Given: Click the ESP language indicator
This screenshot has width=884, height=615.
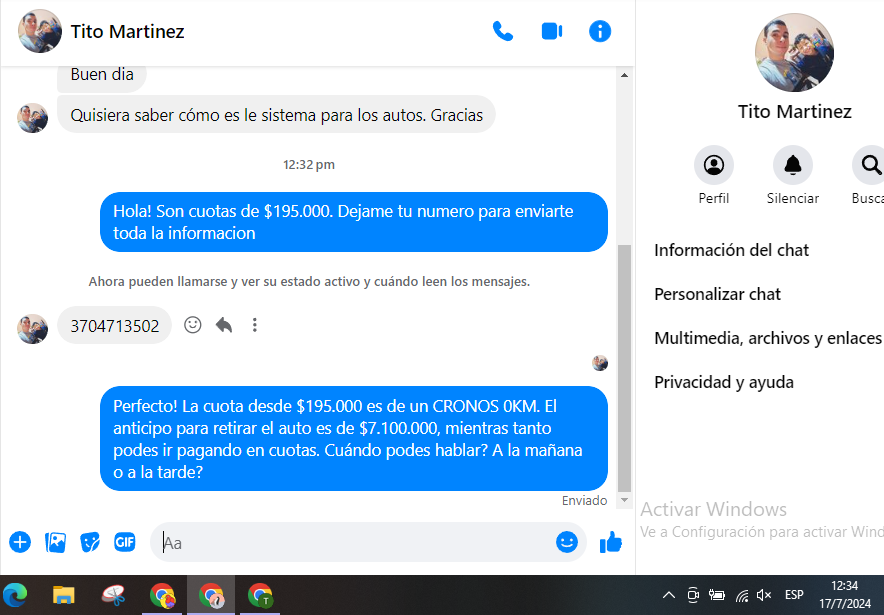Looking at the screenshot, I should 794,595.
